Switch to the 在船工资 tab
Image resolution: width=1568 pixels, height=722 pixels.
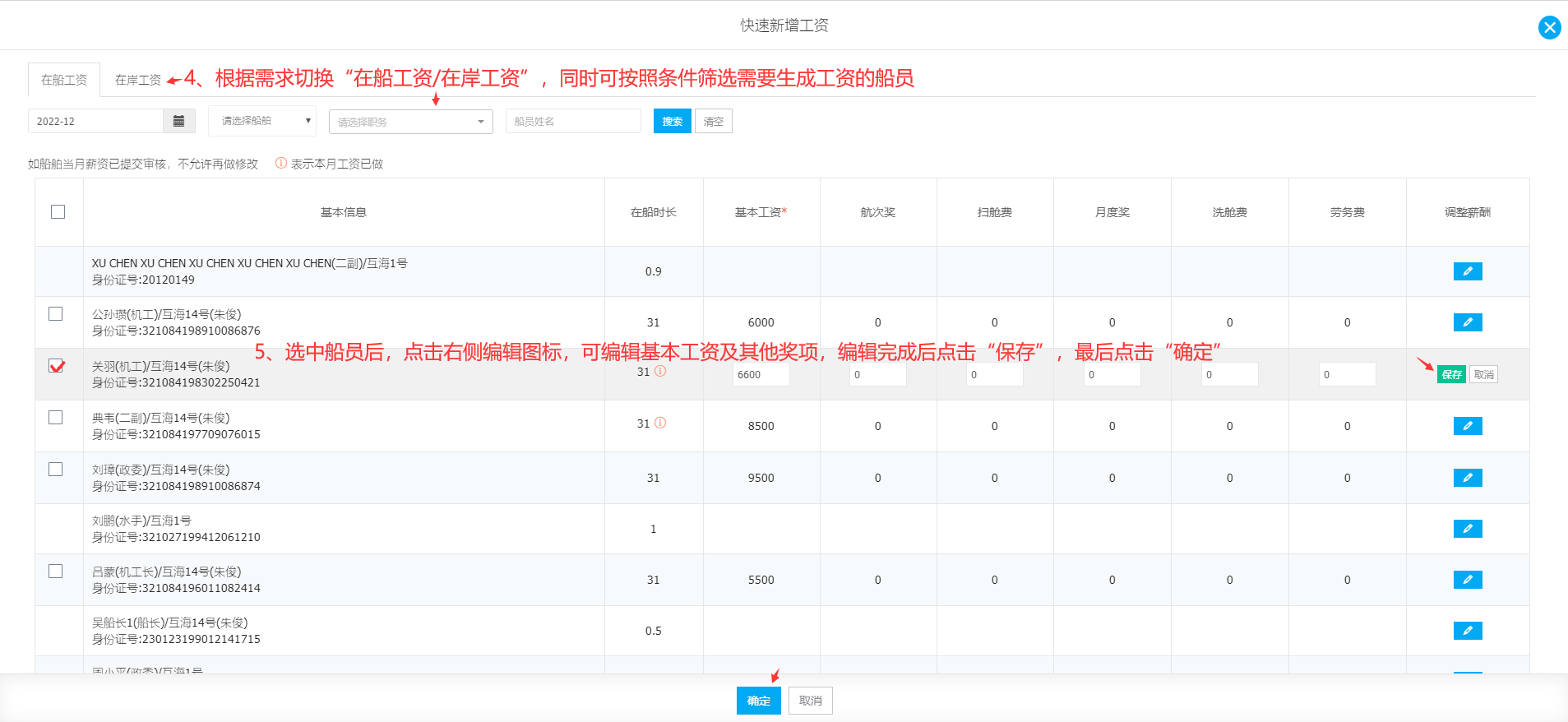pyautogui.click(x=64, y=80)
